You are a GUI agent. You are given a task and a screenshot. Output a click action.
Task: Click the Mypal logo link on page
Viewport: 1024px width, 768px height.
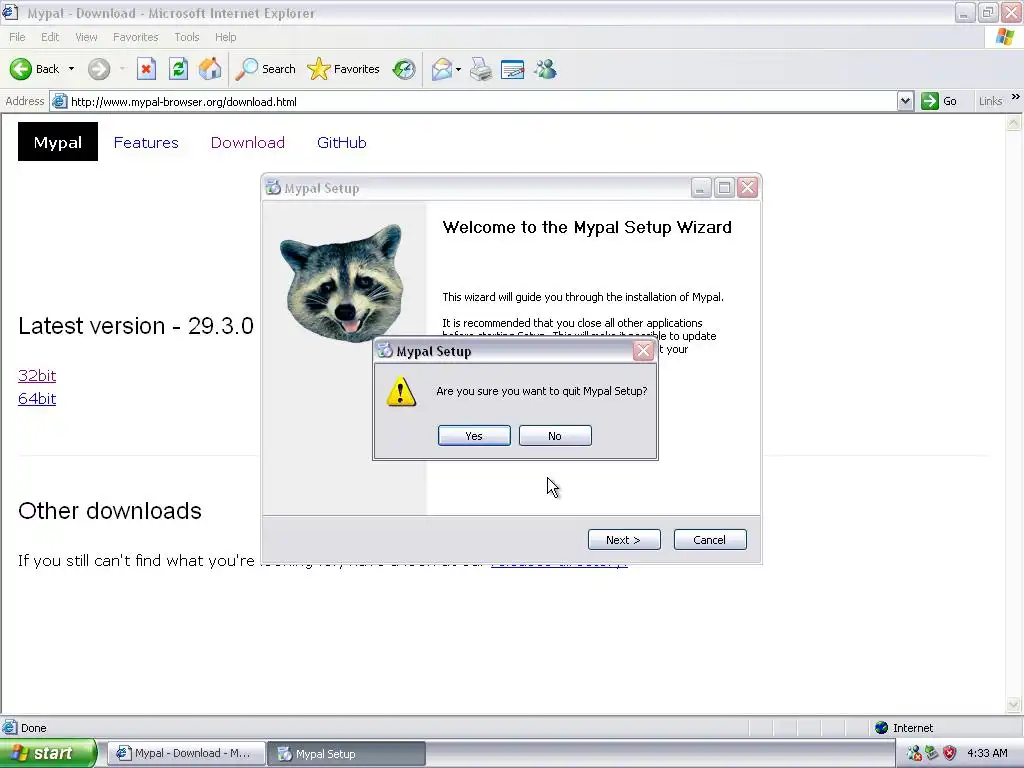[x=57, y=142]
